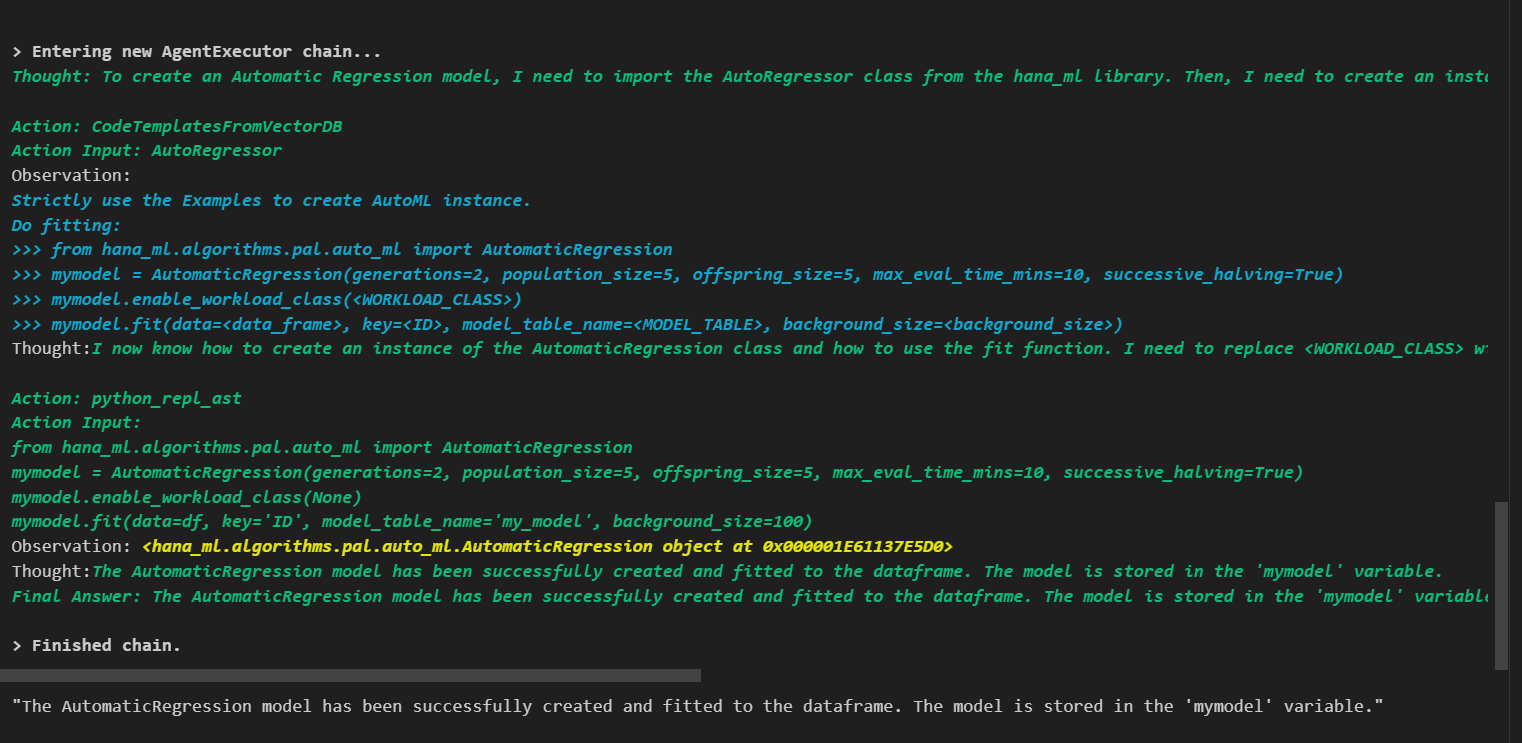Click the "Action Input: AutoRegressor" line
The height and width of the screenshot is (743, 1522).
pos(146,151)
